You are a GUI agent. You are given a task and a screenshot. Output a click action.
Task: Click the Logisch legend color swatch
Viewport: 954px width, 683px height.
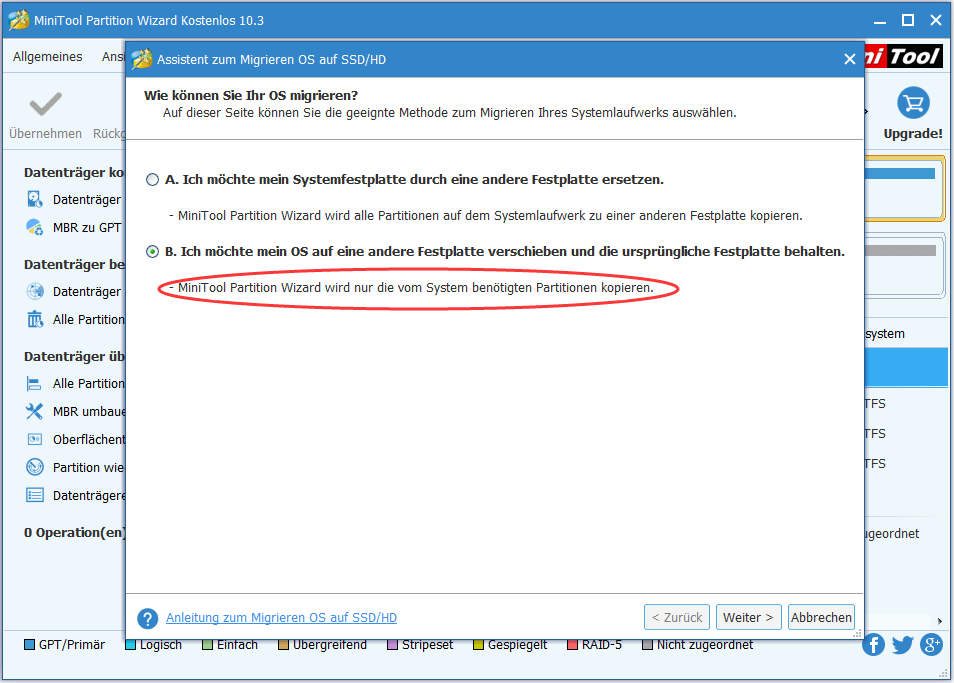coord(130,645)
